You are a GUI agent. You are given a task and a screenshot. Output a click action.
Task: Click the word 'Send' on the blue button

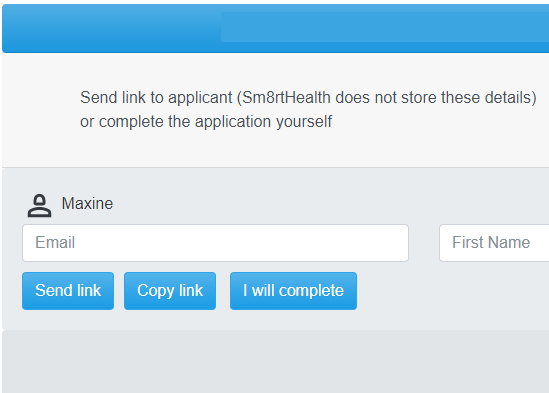coord(54,290)
